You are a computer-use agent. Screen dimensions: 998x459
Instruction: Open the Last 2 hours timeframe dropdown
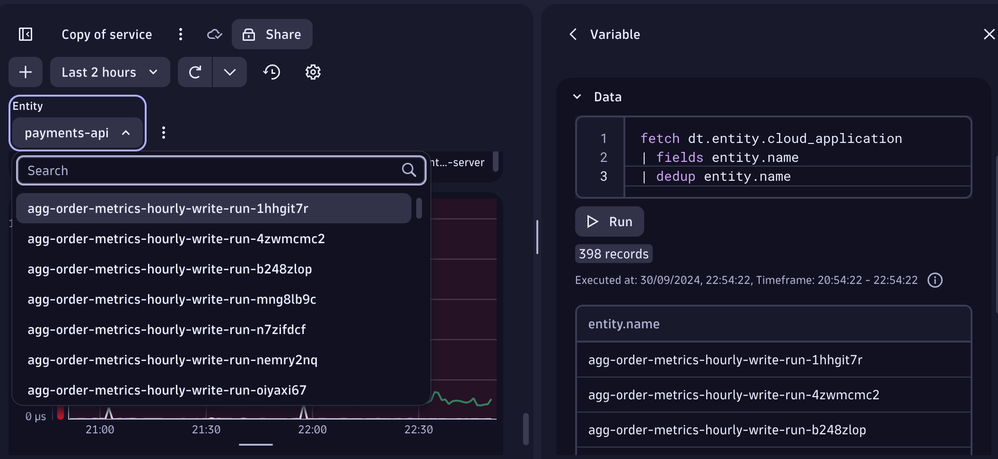pos(109,72)
